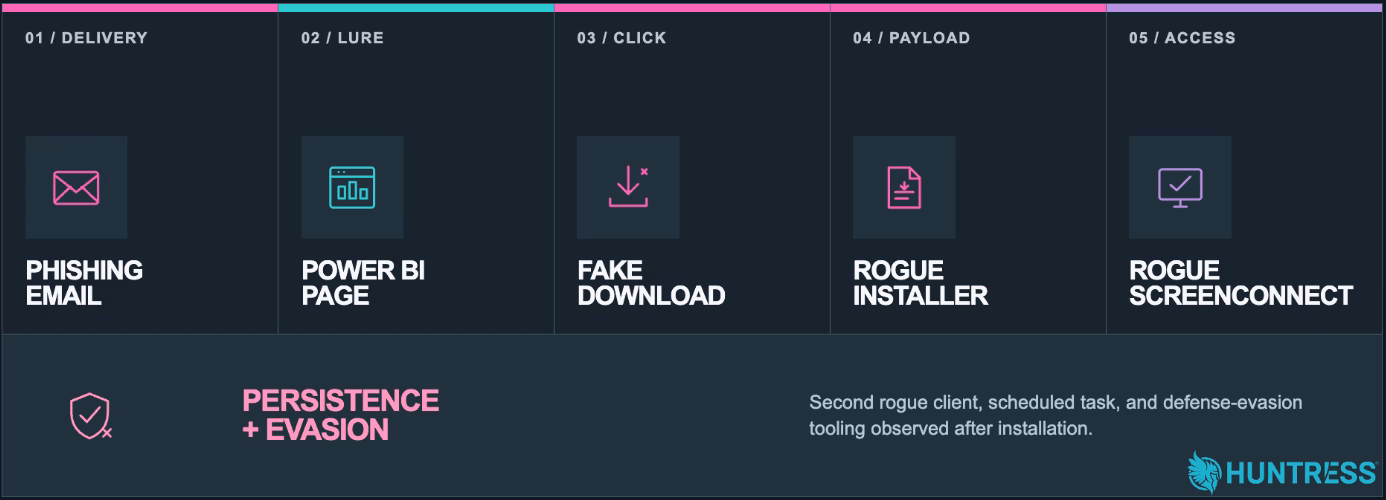Click the Huntress logo
The height and width of the screenshot is (500, 1386).
(1281, 472)
